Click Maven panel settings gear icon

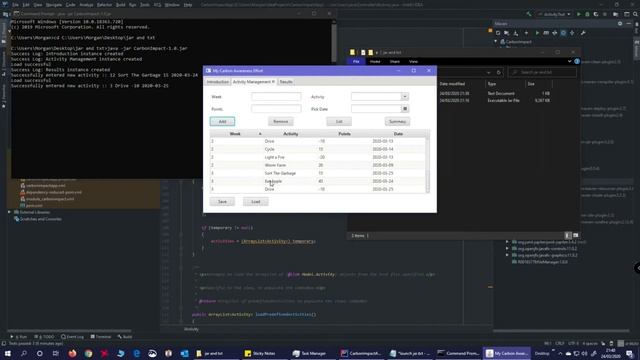[x=620, y=24]
